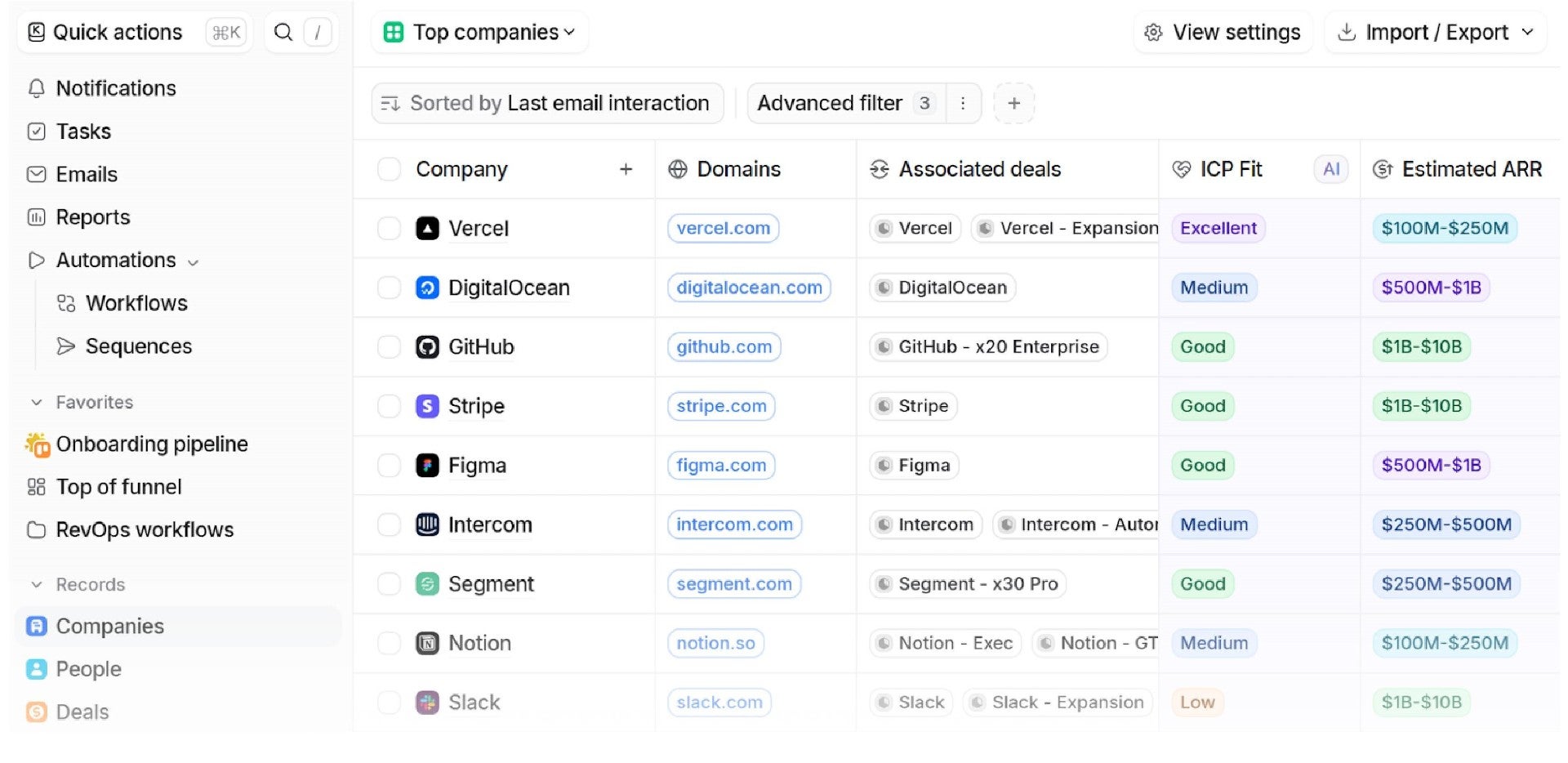Open View settings
This screenshot has height=763, width=1568.
pyautogui.click(x=1223, y=33)
